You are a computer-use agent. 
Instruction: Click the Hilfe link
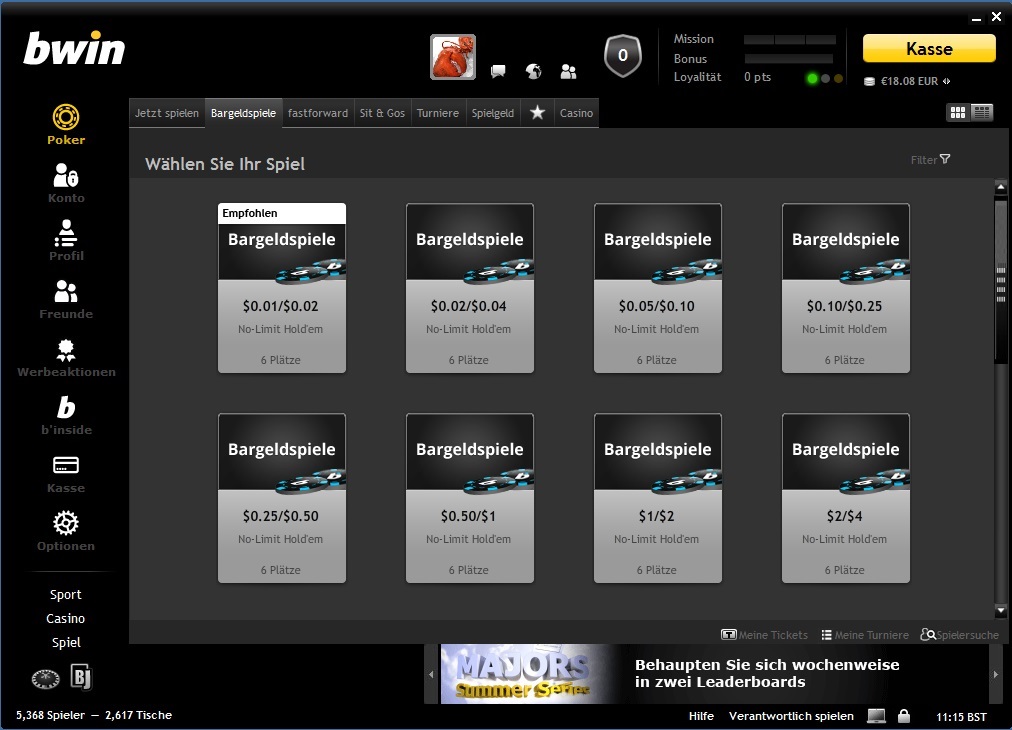pos(701,716)
